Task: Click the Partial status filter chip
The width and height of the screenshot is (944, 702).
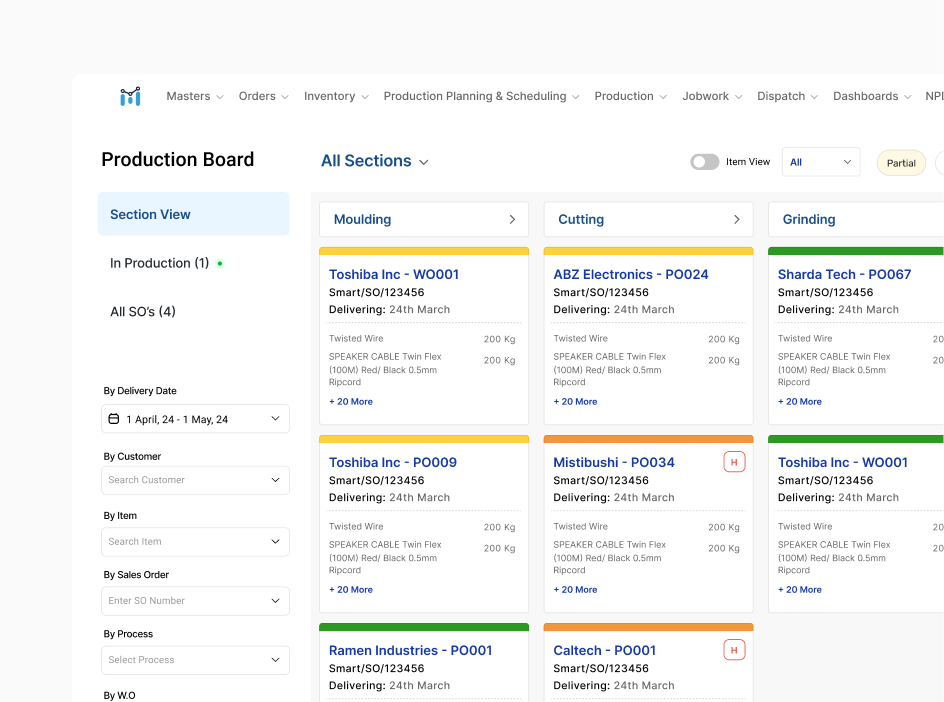Action: [x=900, y=163]
